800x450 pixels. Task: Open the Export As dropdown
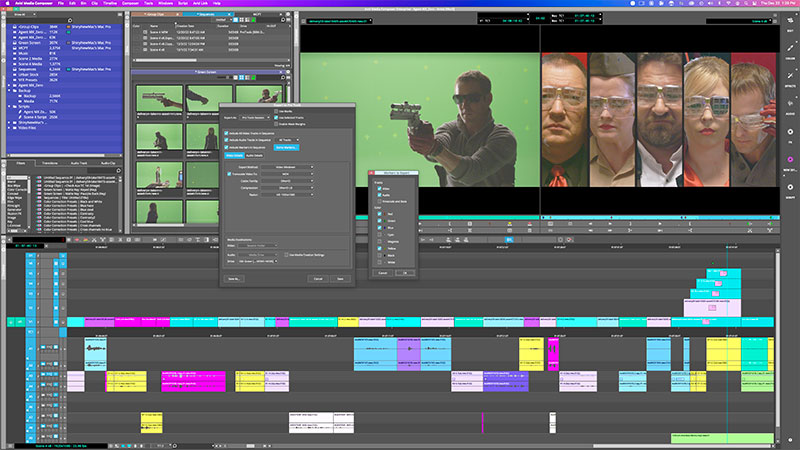[255, 117]
